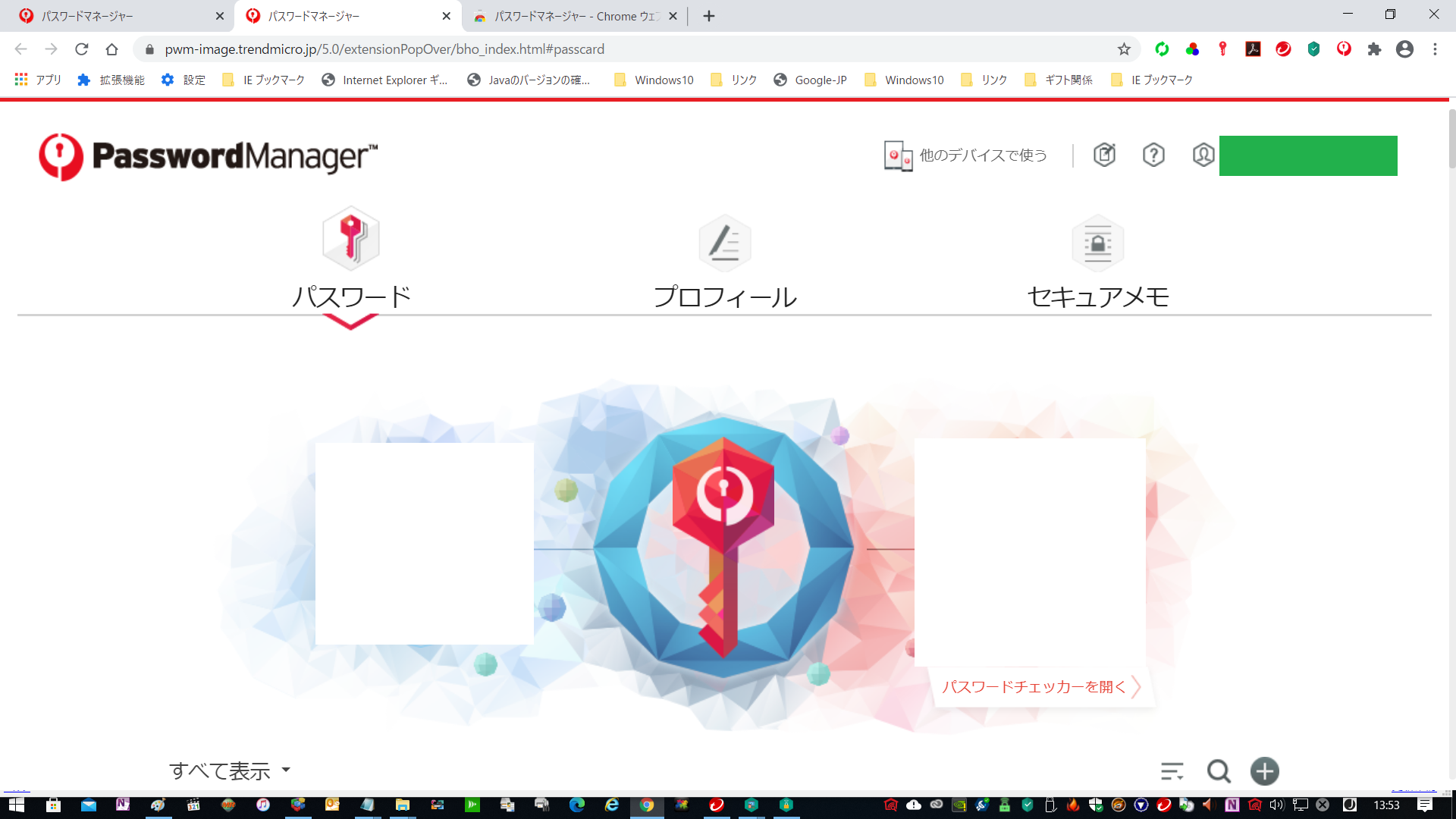Click the search magnifier icon
The width and height of the screenshot is (1456, 819).
click(1219, 771)
